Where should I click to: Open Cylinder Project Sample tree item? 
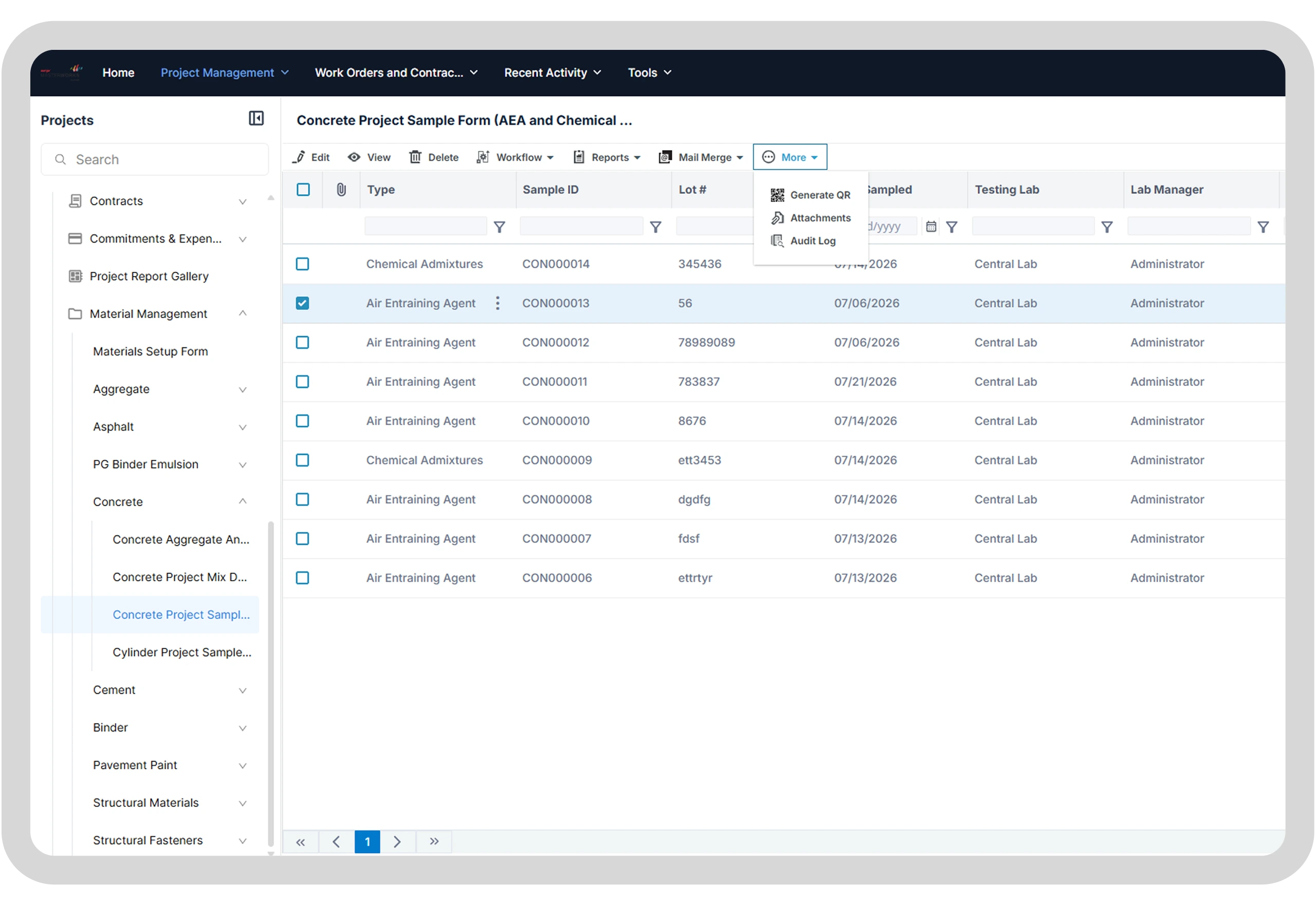181,652
